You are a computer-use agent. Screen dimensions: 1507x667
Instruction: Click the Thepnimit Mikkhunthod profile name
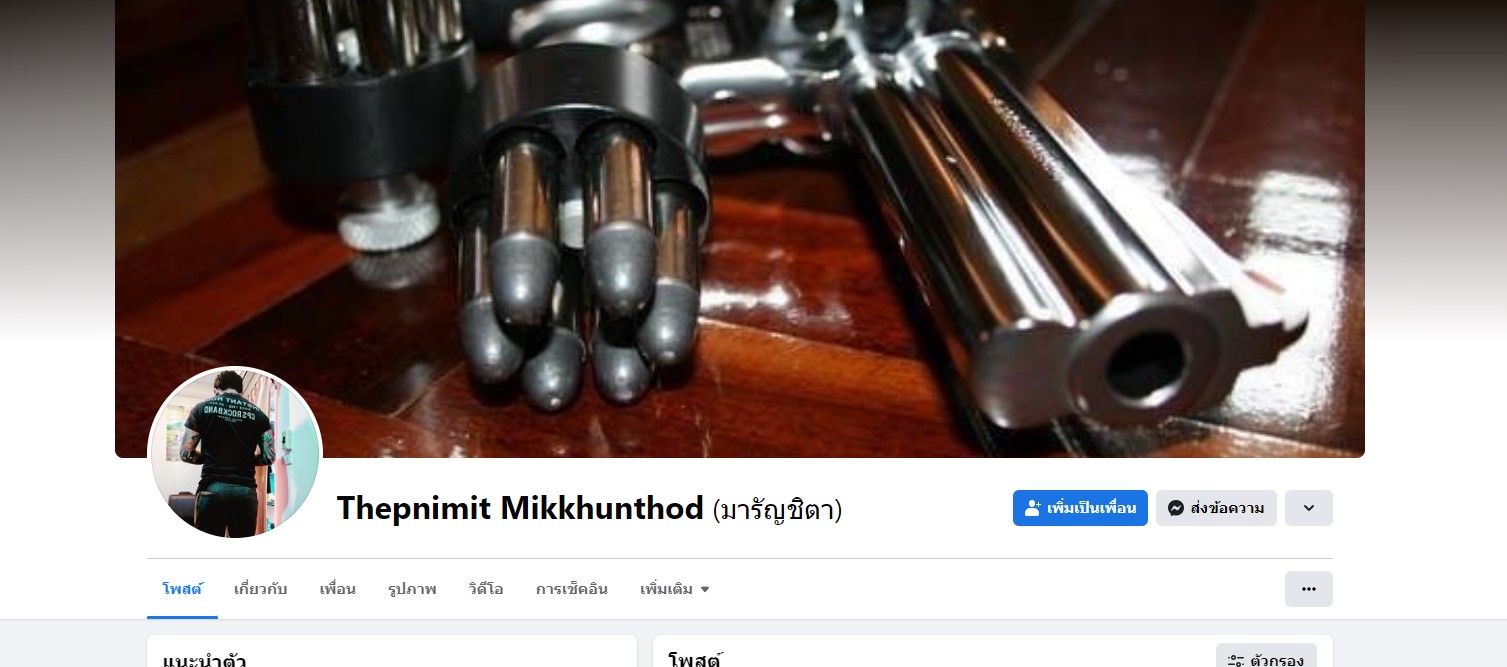[x=520, y=508]
